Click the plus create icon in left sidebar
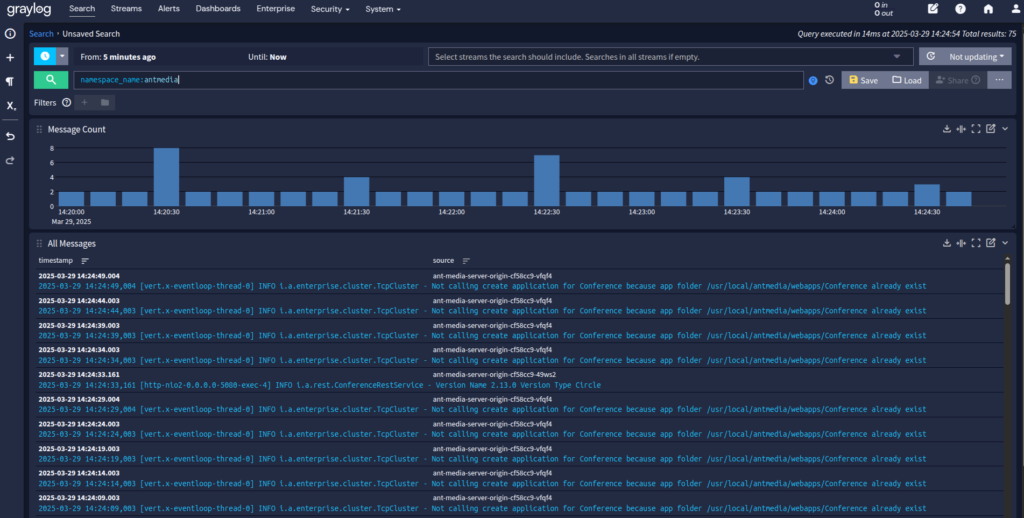This screenshot has width=1024, height=518. (x=10, y=57)
